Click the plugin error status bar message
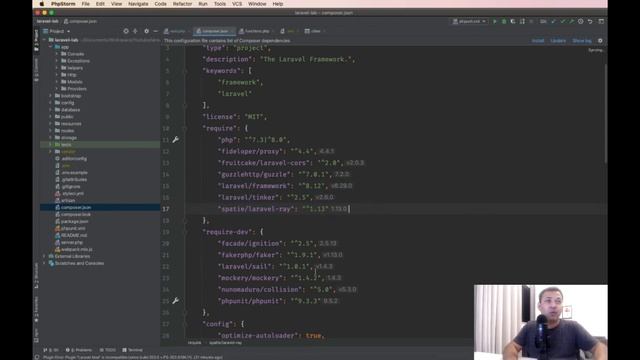Screen dimensions: 640x360 coord(133,357)
